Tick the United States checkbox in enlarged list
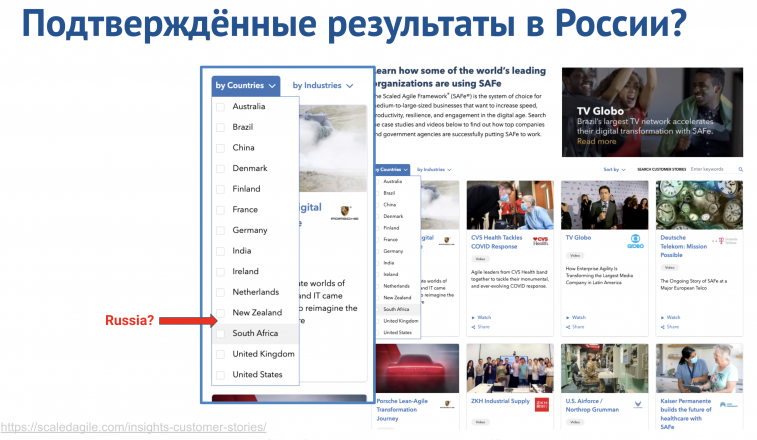 pos(220,375)
